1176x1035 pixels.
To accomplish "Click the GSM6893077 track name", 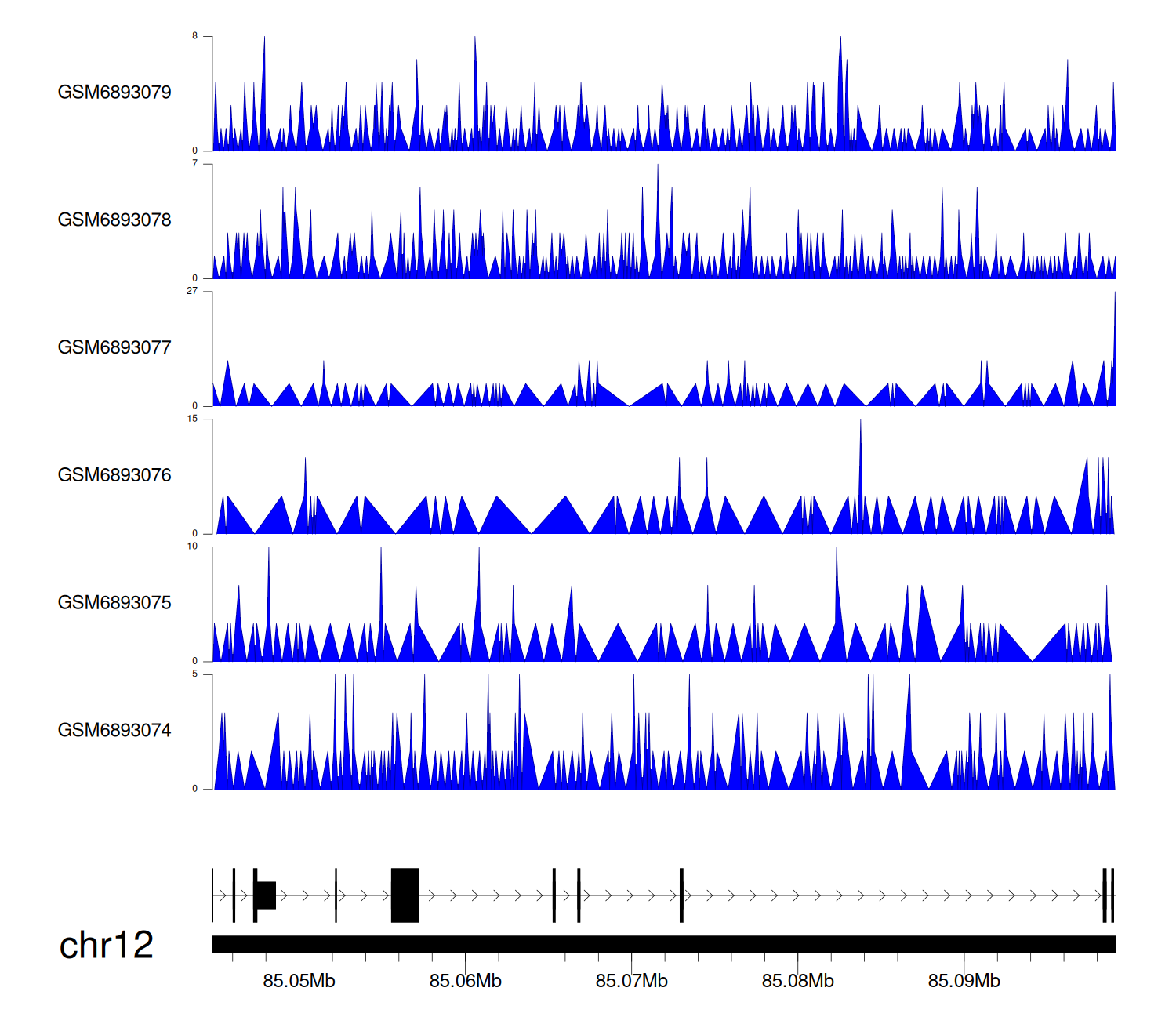I will click(x=114, y=348).
